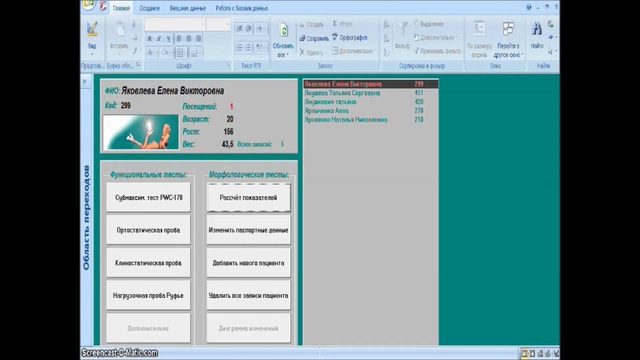Open the fill color bucket picker
This screenshot has width=640, height=360.
tap(166, 52)
